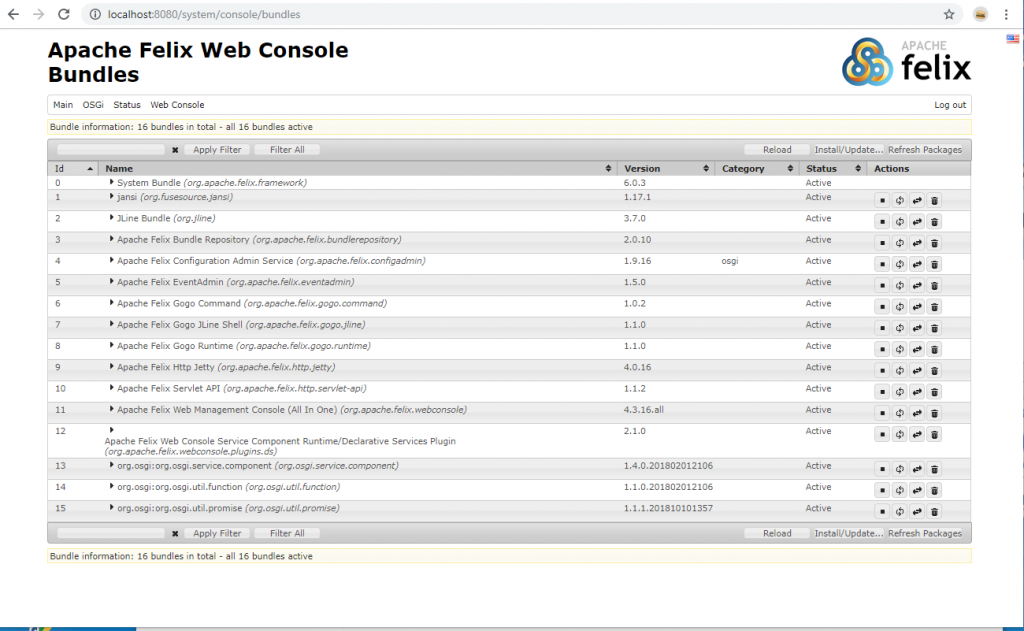Stop the JLine Bundle
This screenshot has height=631, width=1024.
pos(882,222)
